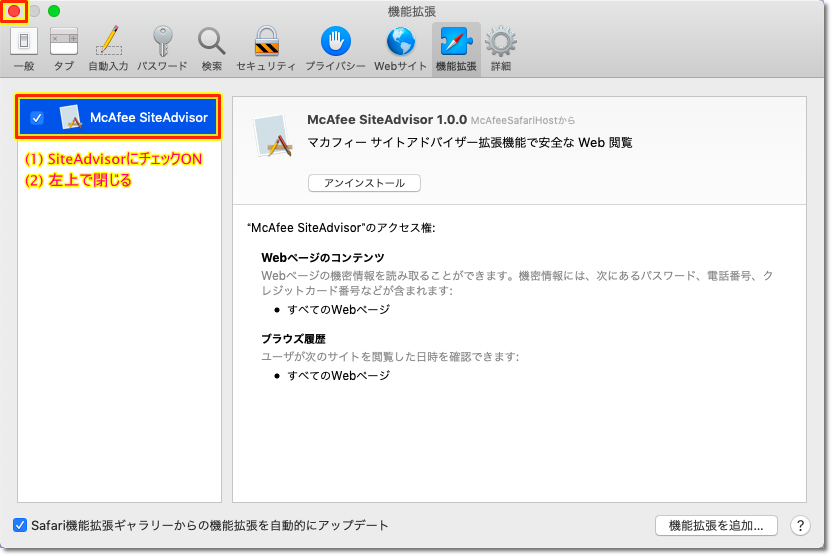Open the タブ (Tabs) preferences pane
The height and width of the screenshot is (556, 832).
tap(64, 49)
